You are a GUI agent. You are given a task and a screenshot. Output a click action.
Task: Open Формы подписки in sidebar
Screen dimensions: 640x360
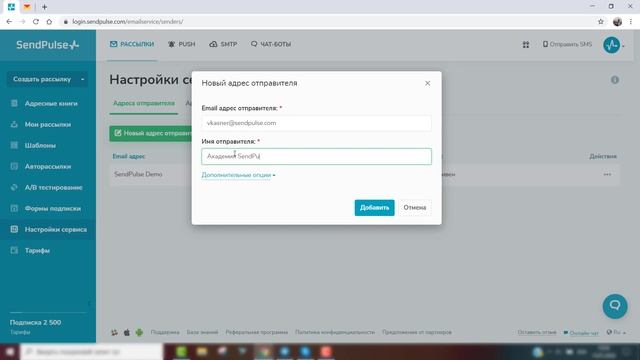point(53,209)
